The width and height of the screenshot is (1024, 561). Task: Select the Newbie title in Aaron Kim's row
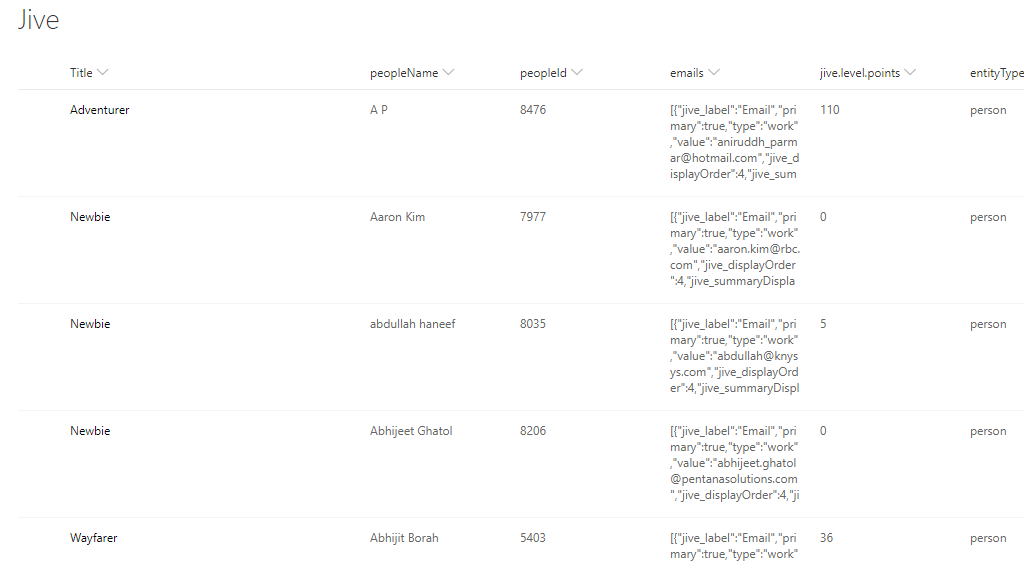tap(90, 217)
